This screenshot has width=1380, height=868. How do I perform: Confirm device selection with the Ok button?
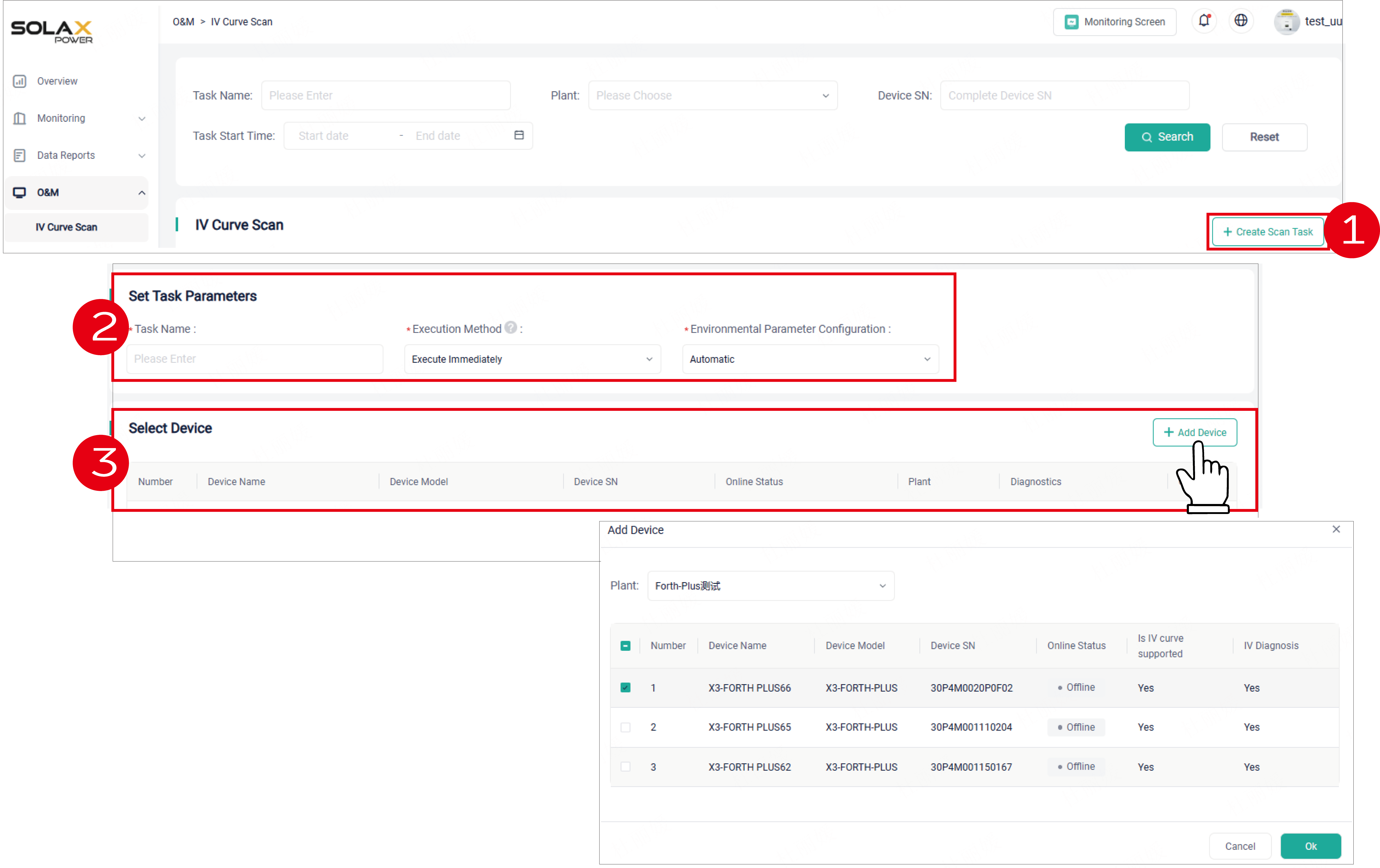tap(1311, 846)
